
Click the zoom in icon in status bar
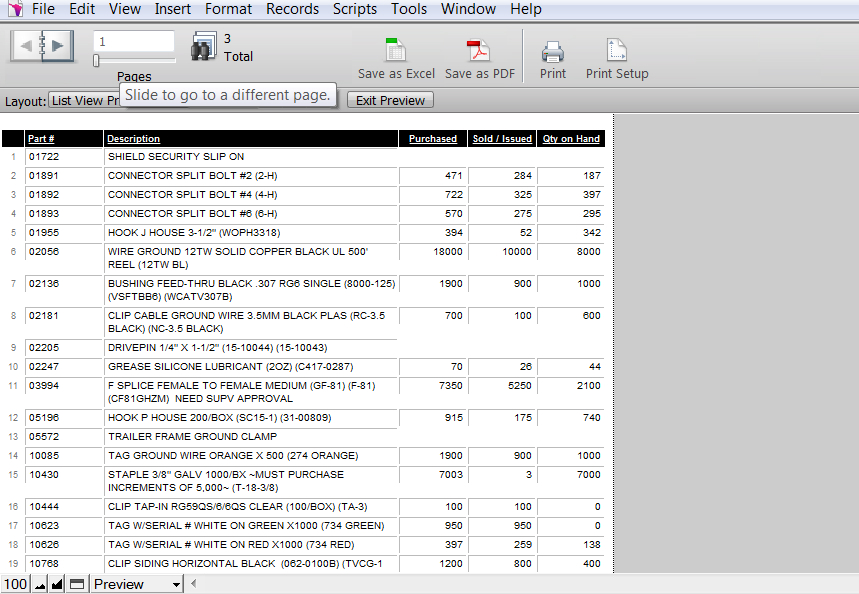coord(58,584)
